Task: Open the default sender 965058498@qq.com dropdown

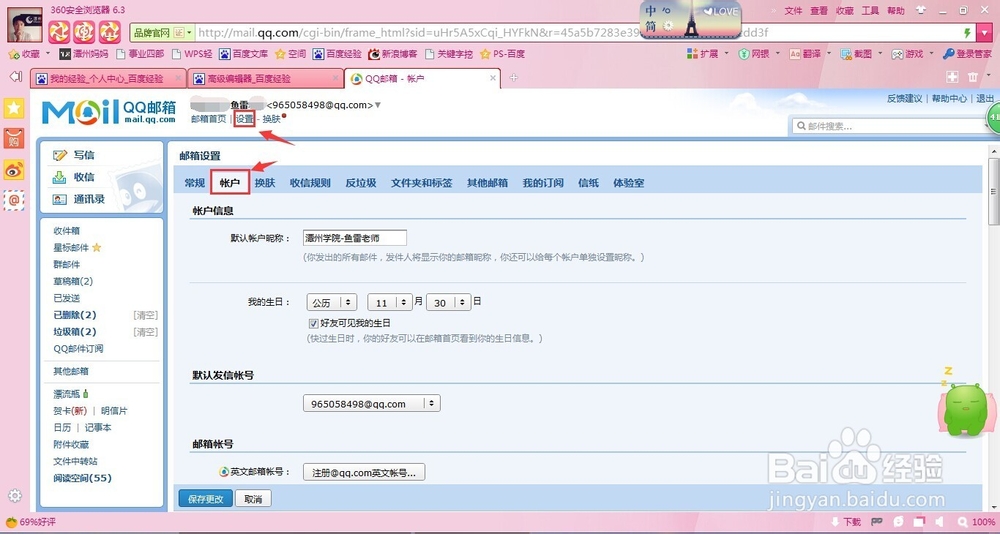Action: [x=371, y=404]
